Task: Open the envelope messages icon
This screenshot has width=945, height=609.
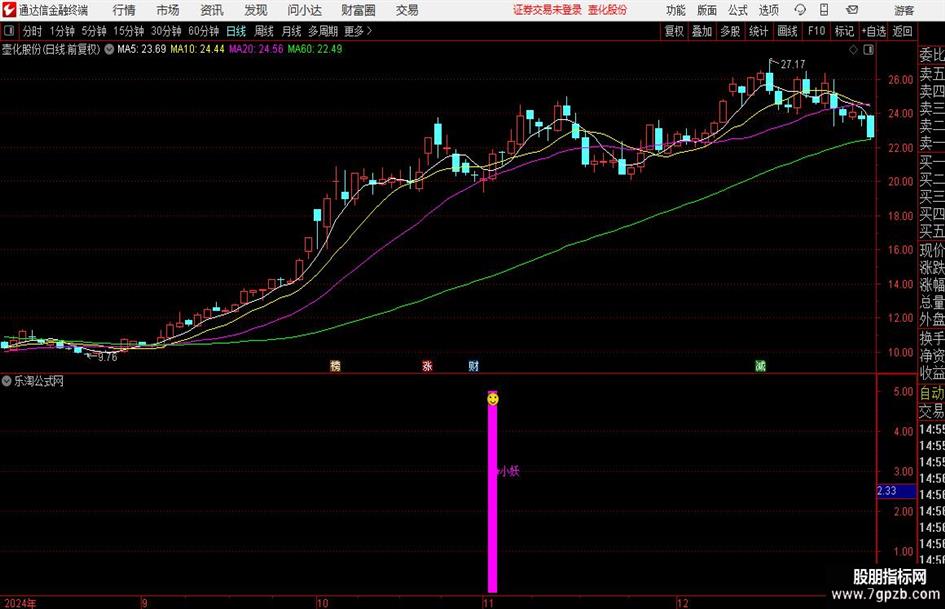Action: click(x=852, y=10)
